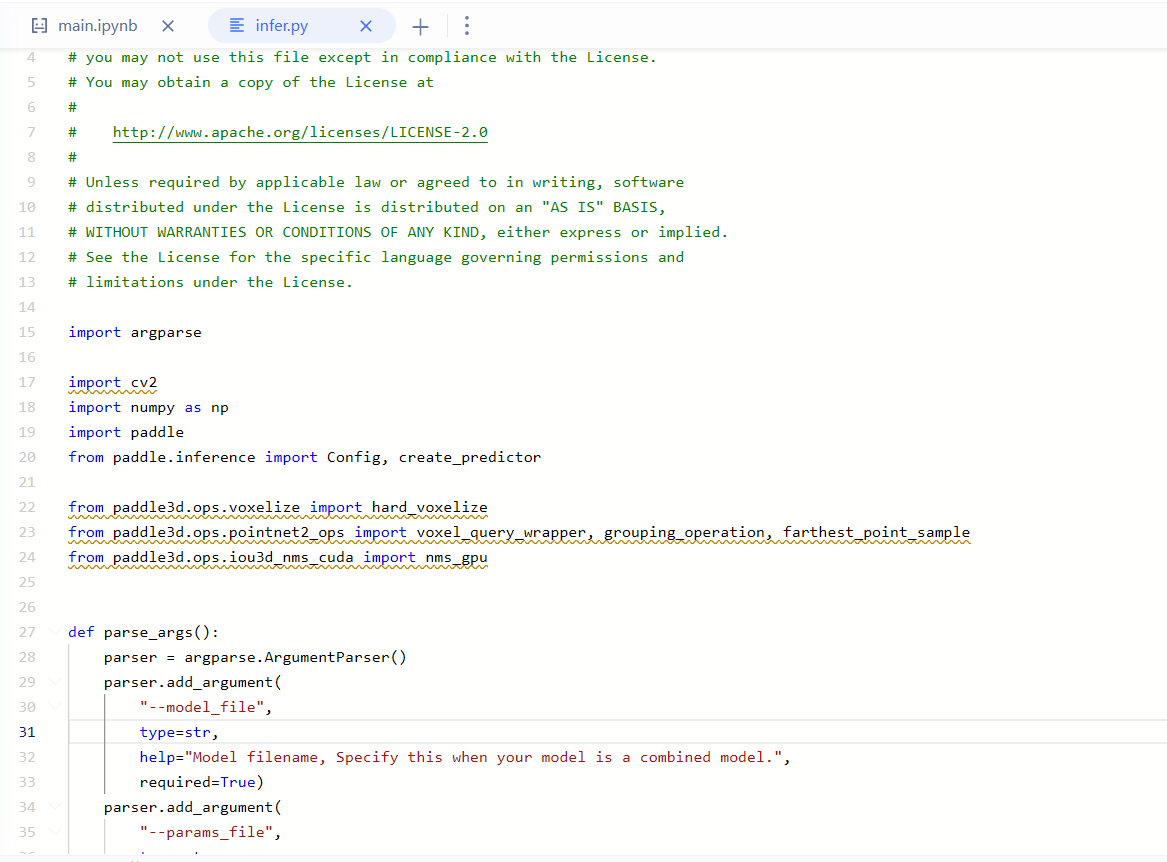Collapse the parse_args function at line 27
The width and height of the screenshot is (1167, 862).
[54, 631]
